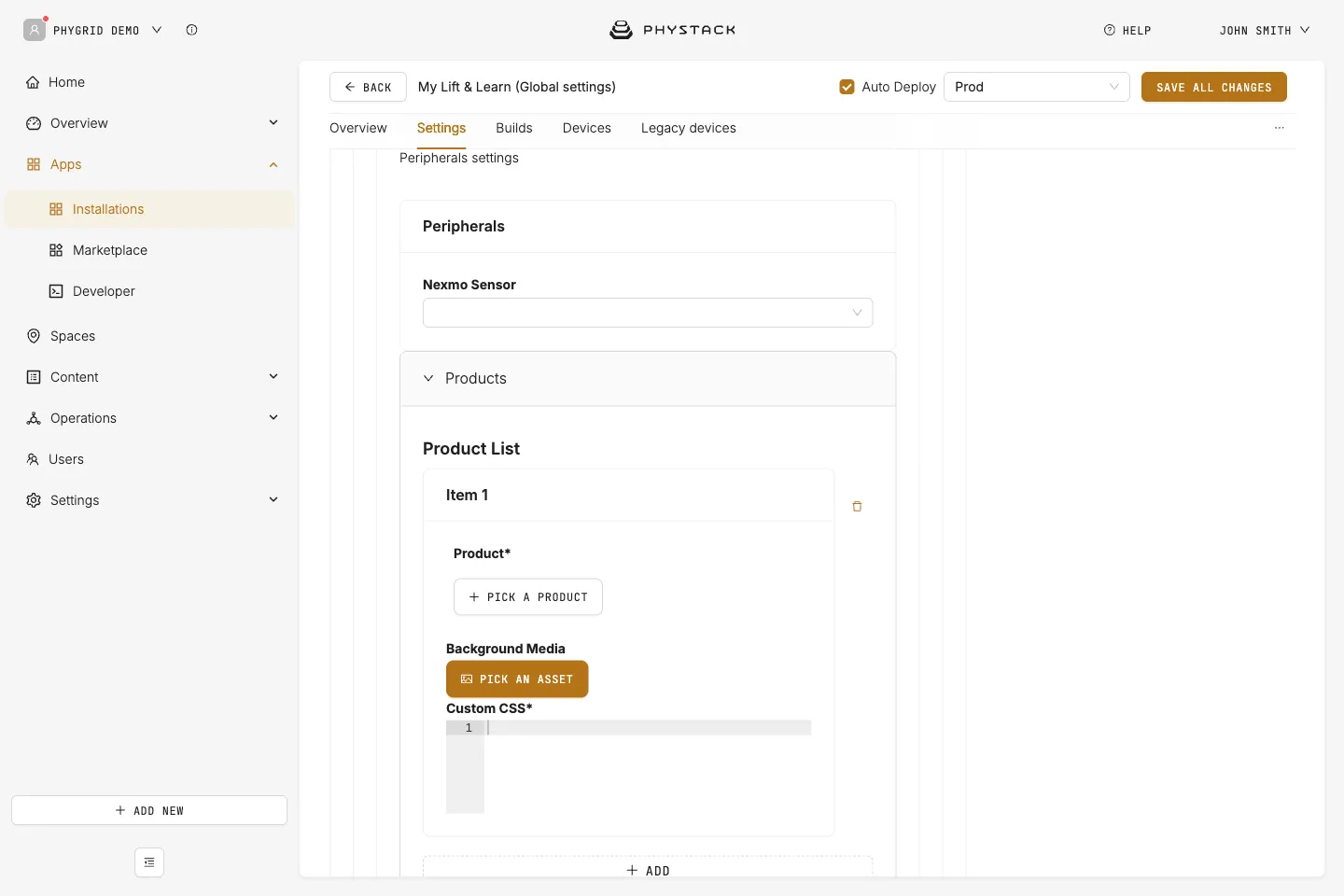Collapse the sidebar with the toggle icon
This screenshot has height=896, width=1344.
tap(149, 862)
